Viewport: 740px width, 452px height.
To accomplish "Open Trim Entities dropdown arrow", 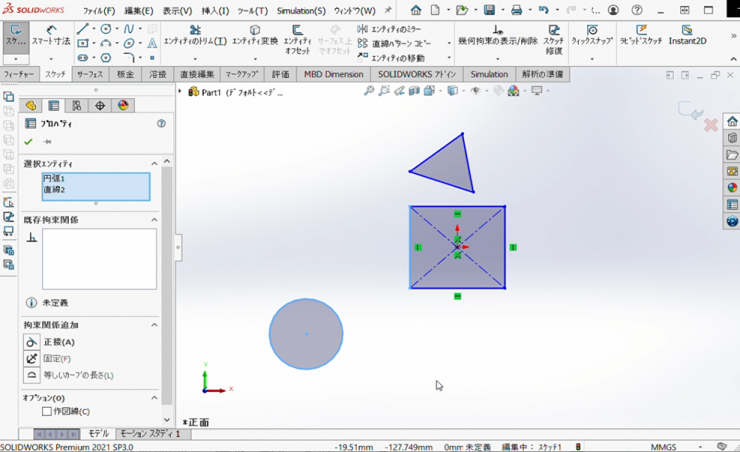I will click(195, 59).
